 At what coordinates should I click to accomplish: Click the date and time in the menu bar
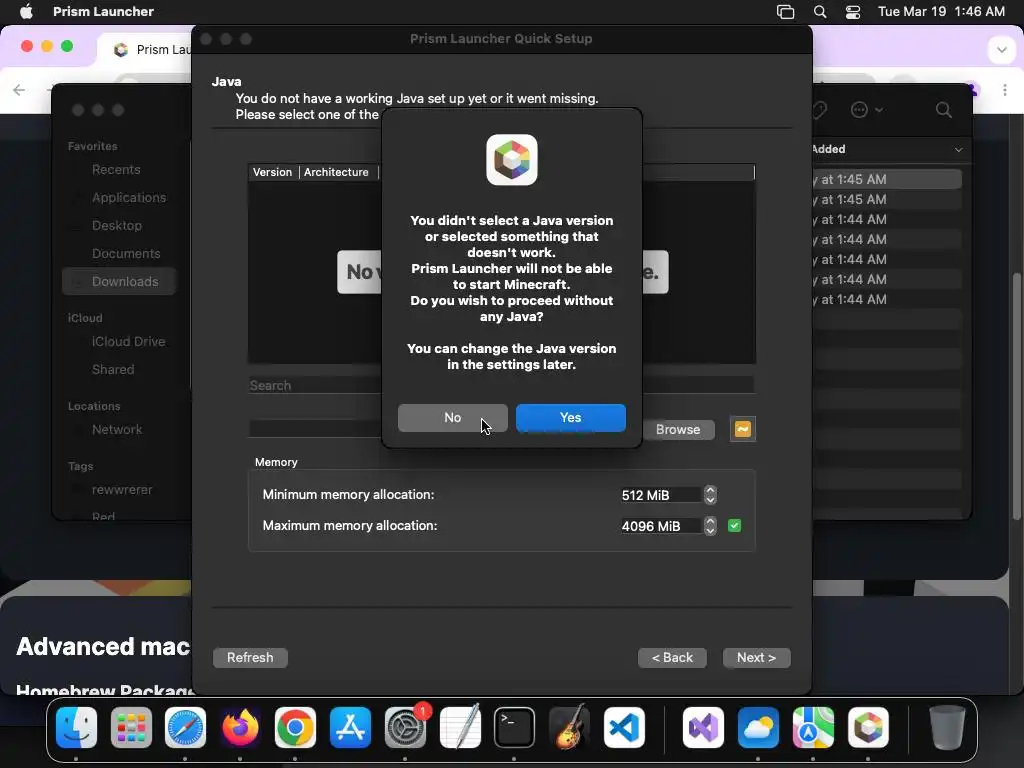(x=941, y=11)
